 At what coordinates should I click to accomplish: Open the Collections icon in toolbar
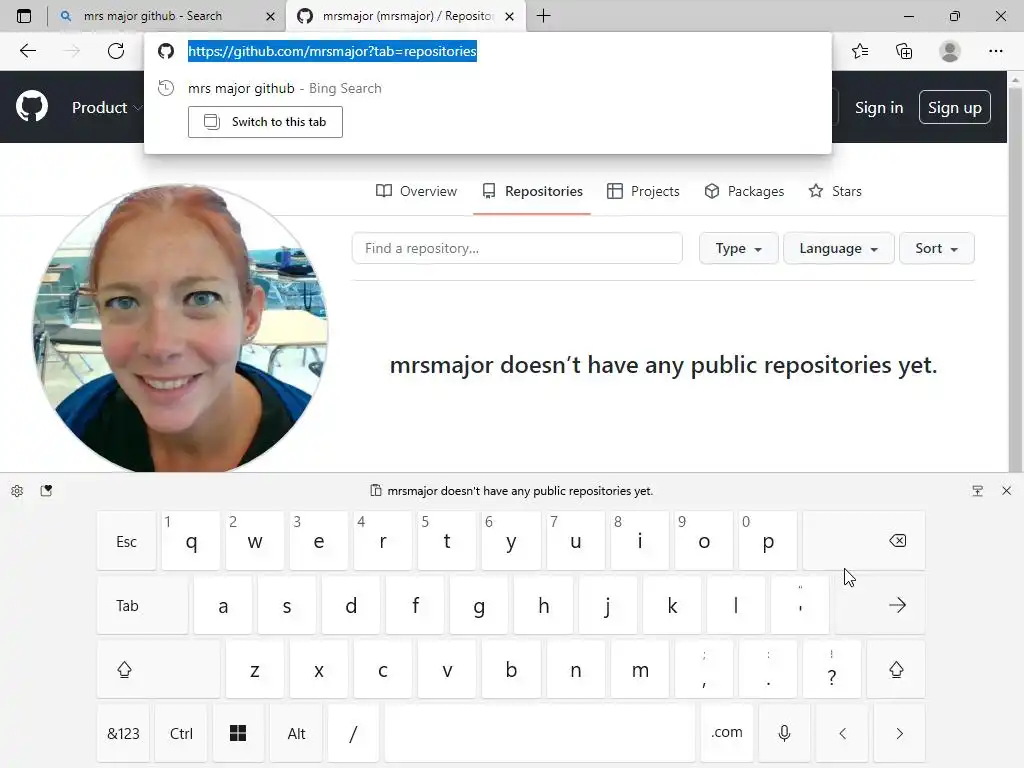(x=904, y=51)
